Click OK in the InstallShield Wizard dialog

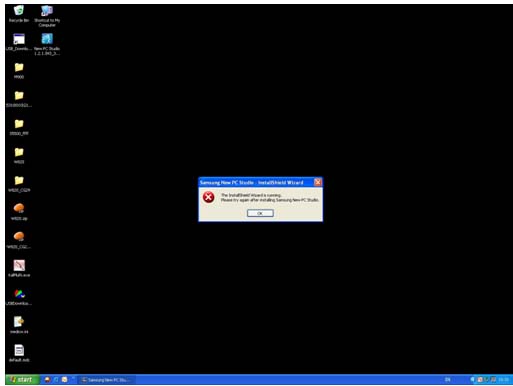pos(260,213)
